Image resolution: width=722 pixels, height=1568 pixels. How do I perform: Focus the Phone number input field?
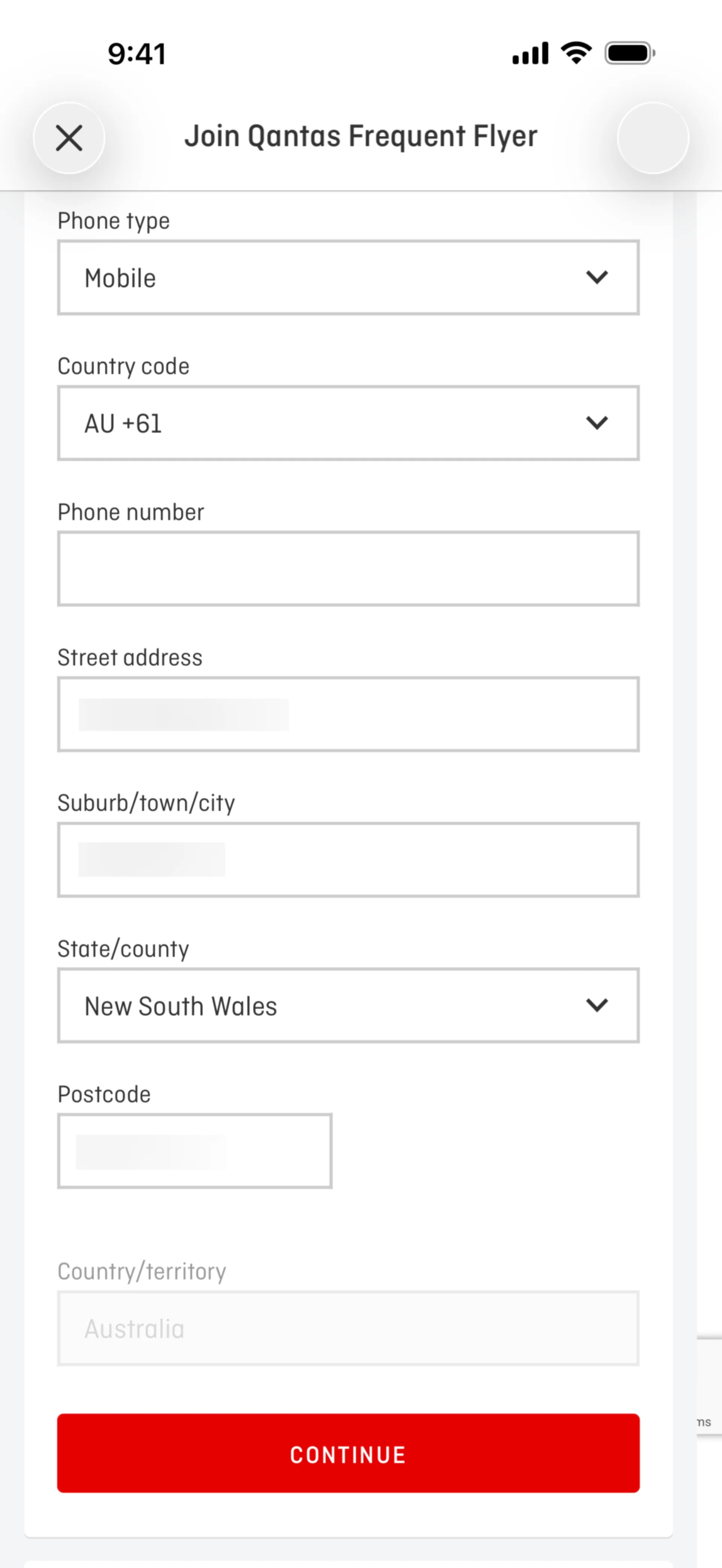point(348,569)
